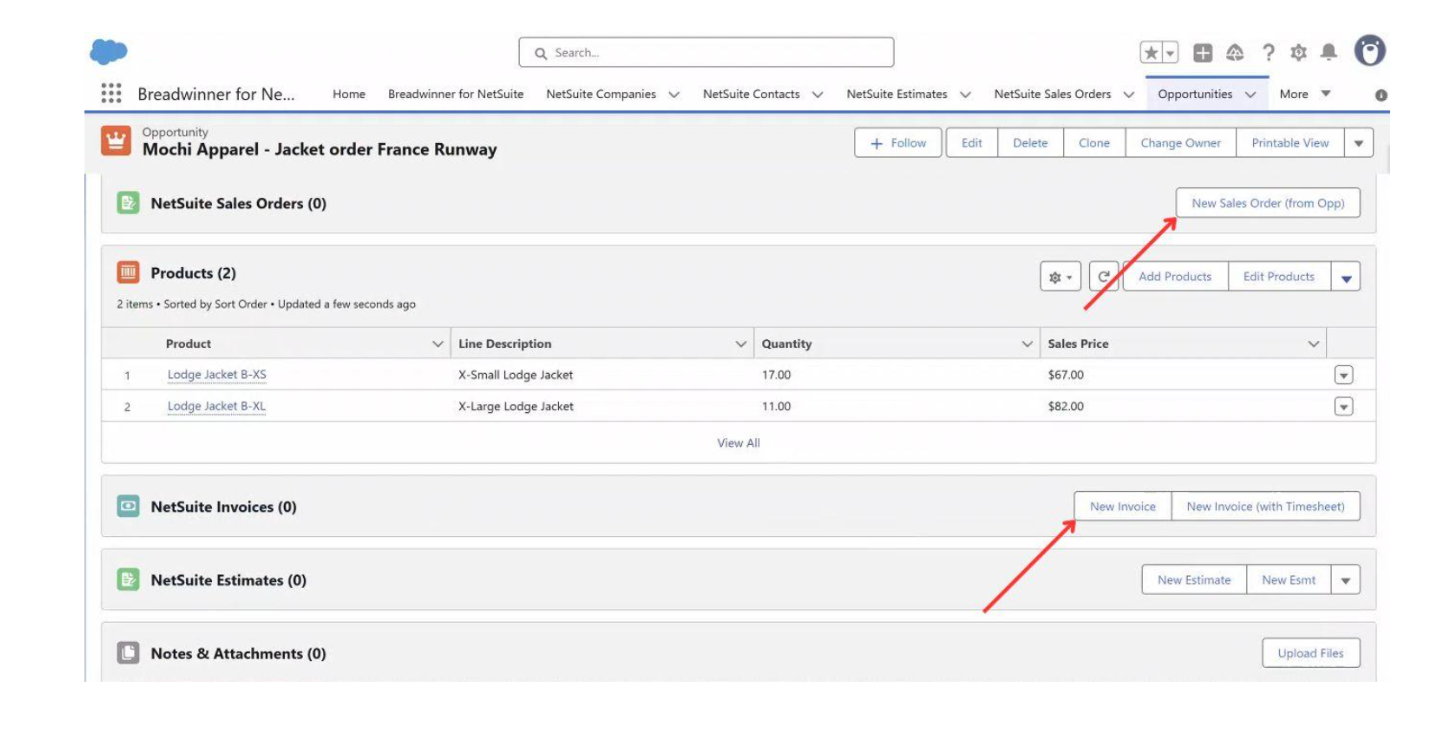Open the guidance center trailhead icon
The height and width of the screenshot is (748, 1448).
click(x=1234, y=50)
